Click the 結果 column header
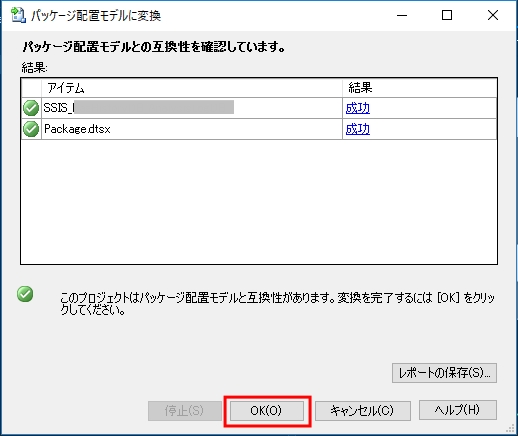The image size is (518, 436). click(419, 88)
